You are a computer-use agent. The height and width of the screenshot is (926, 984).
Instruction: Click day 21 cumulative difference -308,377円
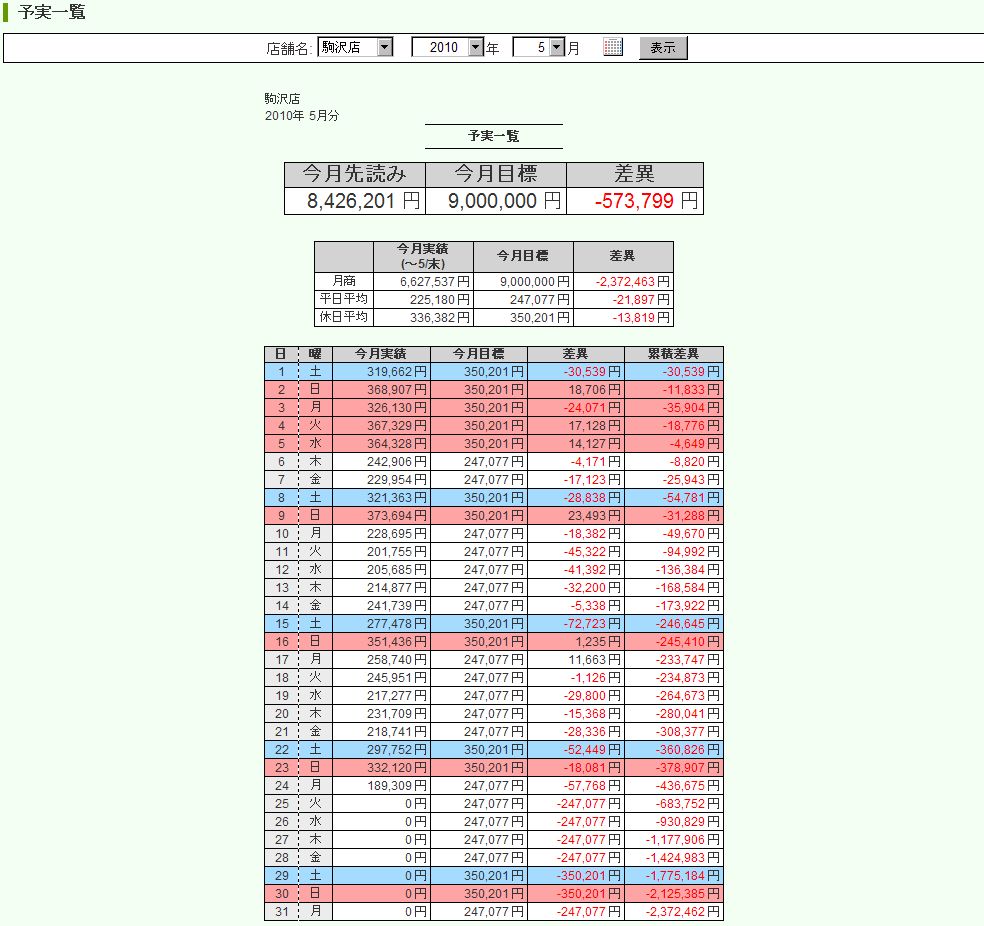pos(674,732)
